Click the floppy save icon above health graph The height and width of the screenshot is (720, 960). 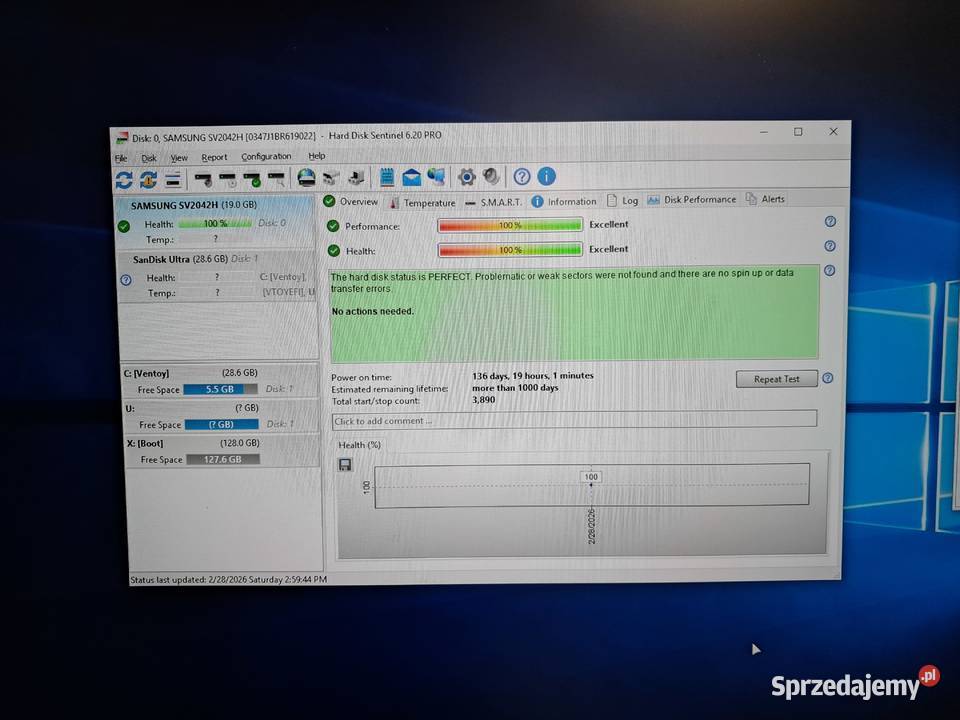tap(345, 464)
